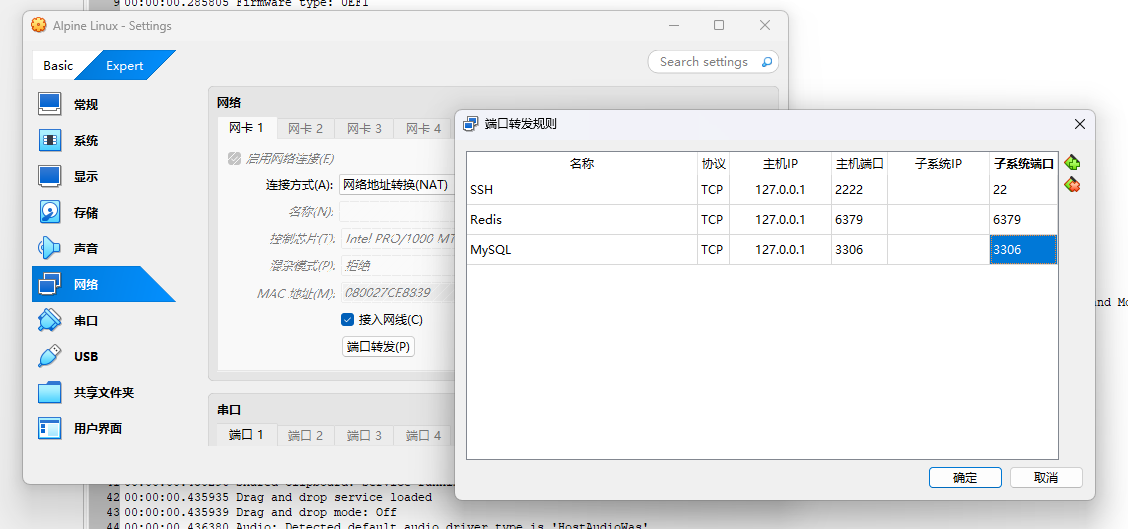The width and height of the screenshot is (1128, 529).
Task: Select the TCP protocol cell for Redis
Action: click(x=712, y=220)
